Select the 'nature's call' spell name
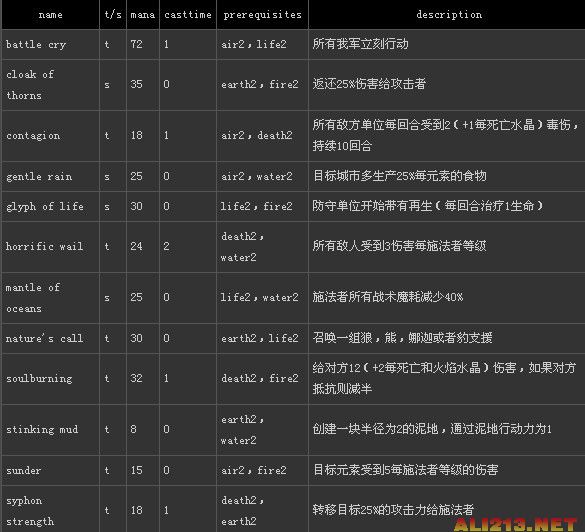The height and width of the screenshot is (532, 585). (x=44, y=338)
